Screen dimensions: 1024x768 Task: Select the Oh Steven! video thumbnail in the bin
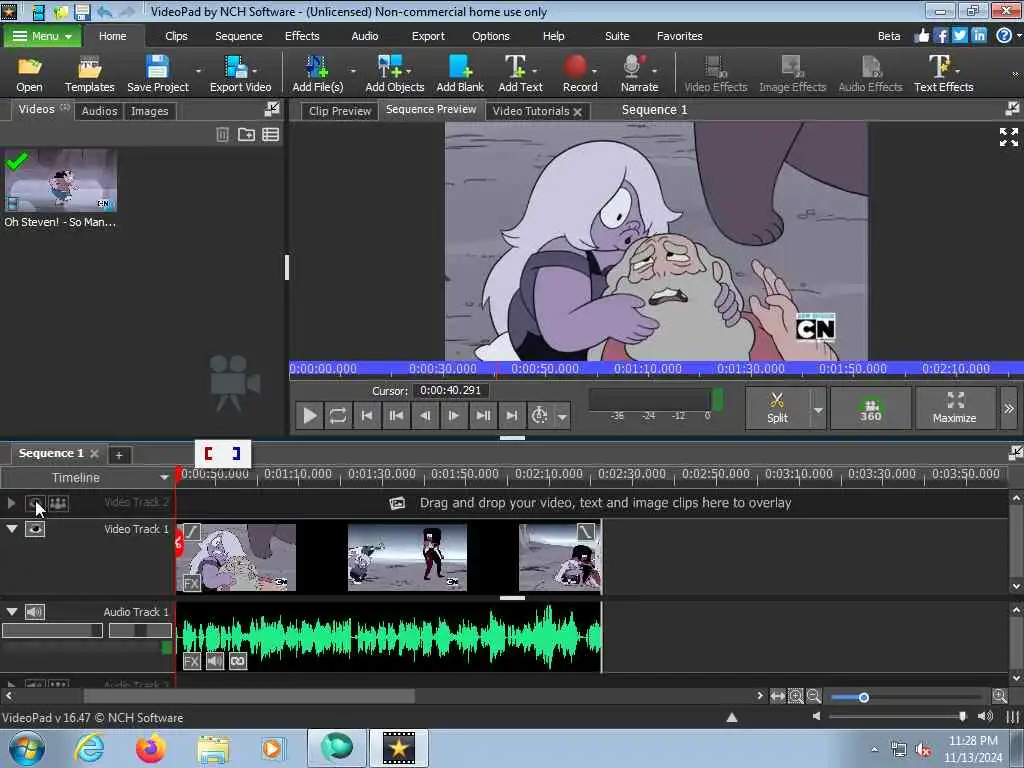[x=61, y=180]
